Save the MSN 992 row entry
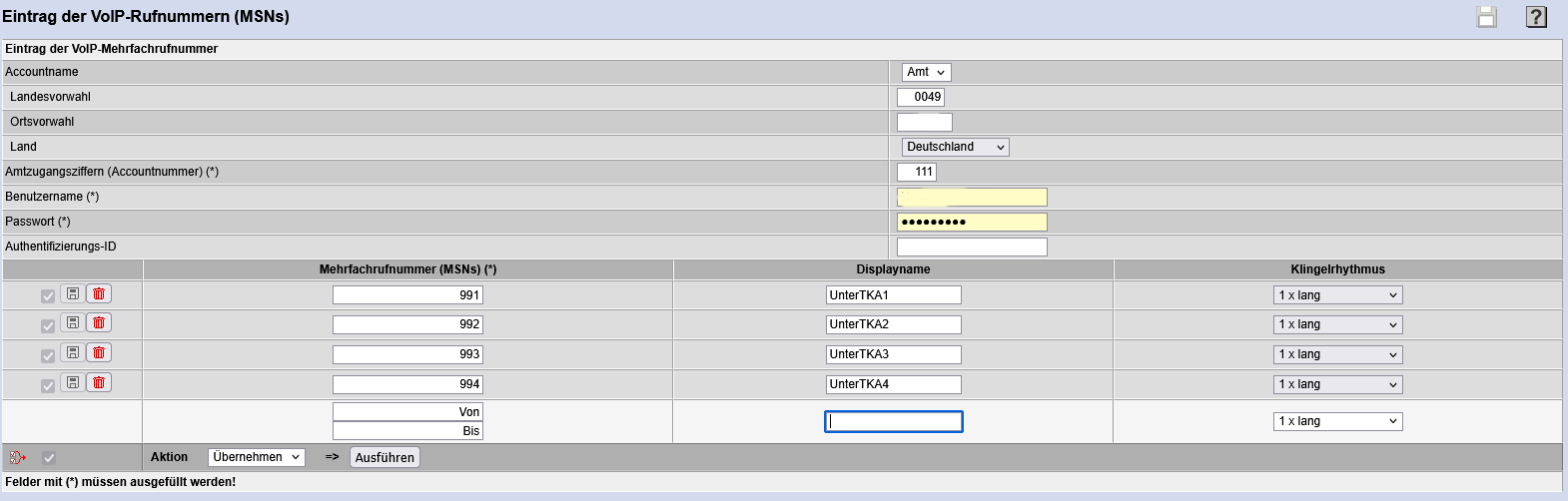The height and width of the screenshot is (501, 1568). point(73,322)
